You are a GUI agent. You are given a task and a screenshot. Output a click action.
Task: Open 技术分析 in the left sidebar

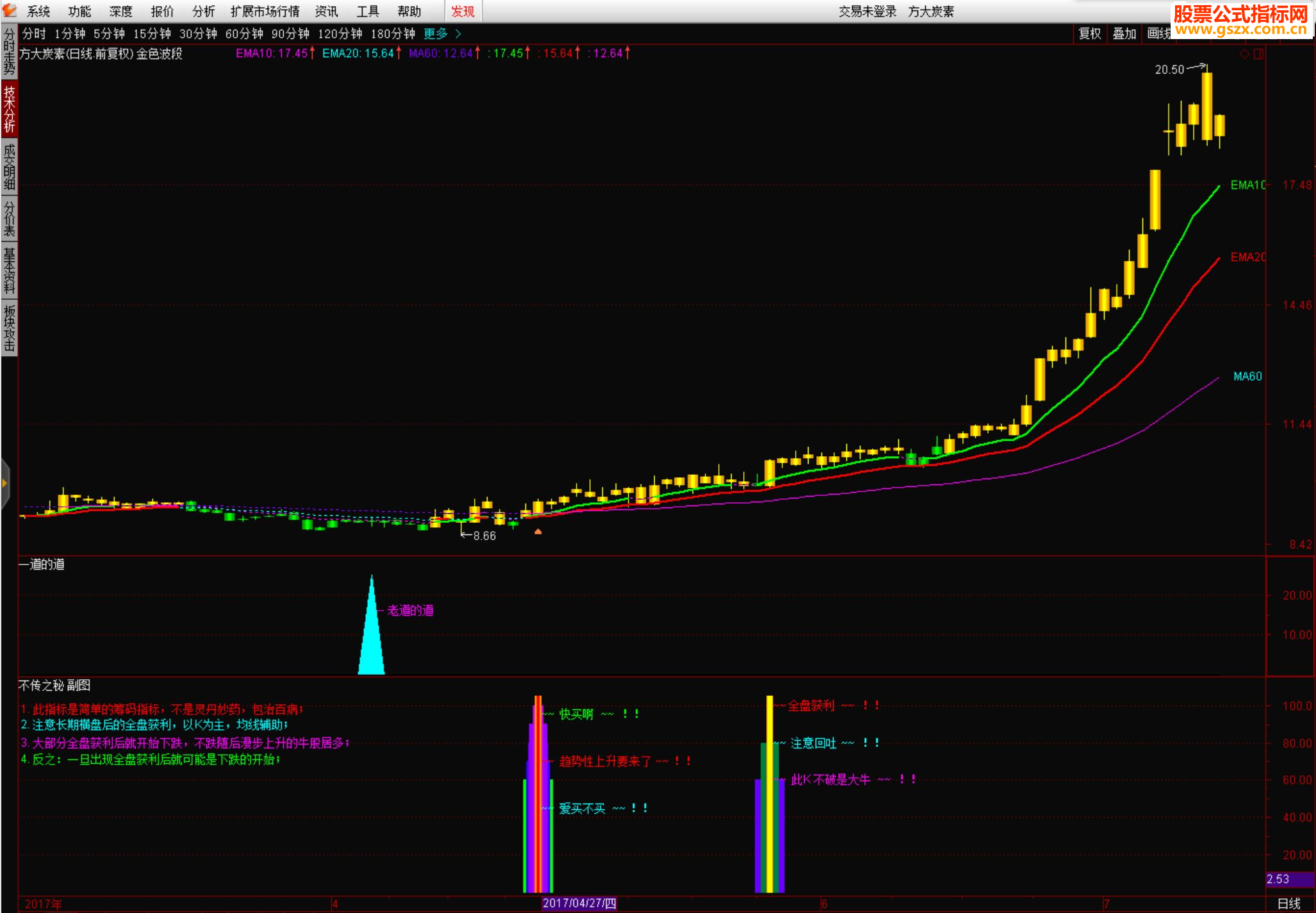tap(9, 108)
